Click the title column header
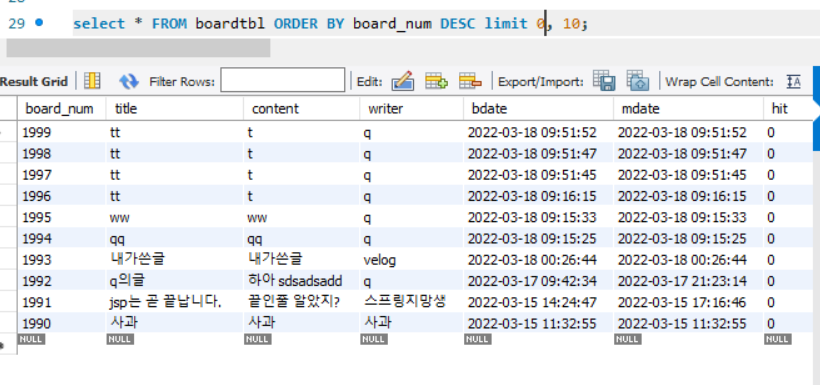This screenshot has height=385, width=820. pos(175,109)
